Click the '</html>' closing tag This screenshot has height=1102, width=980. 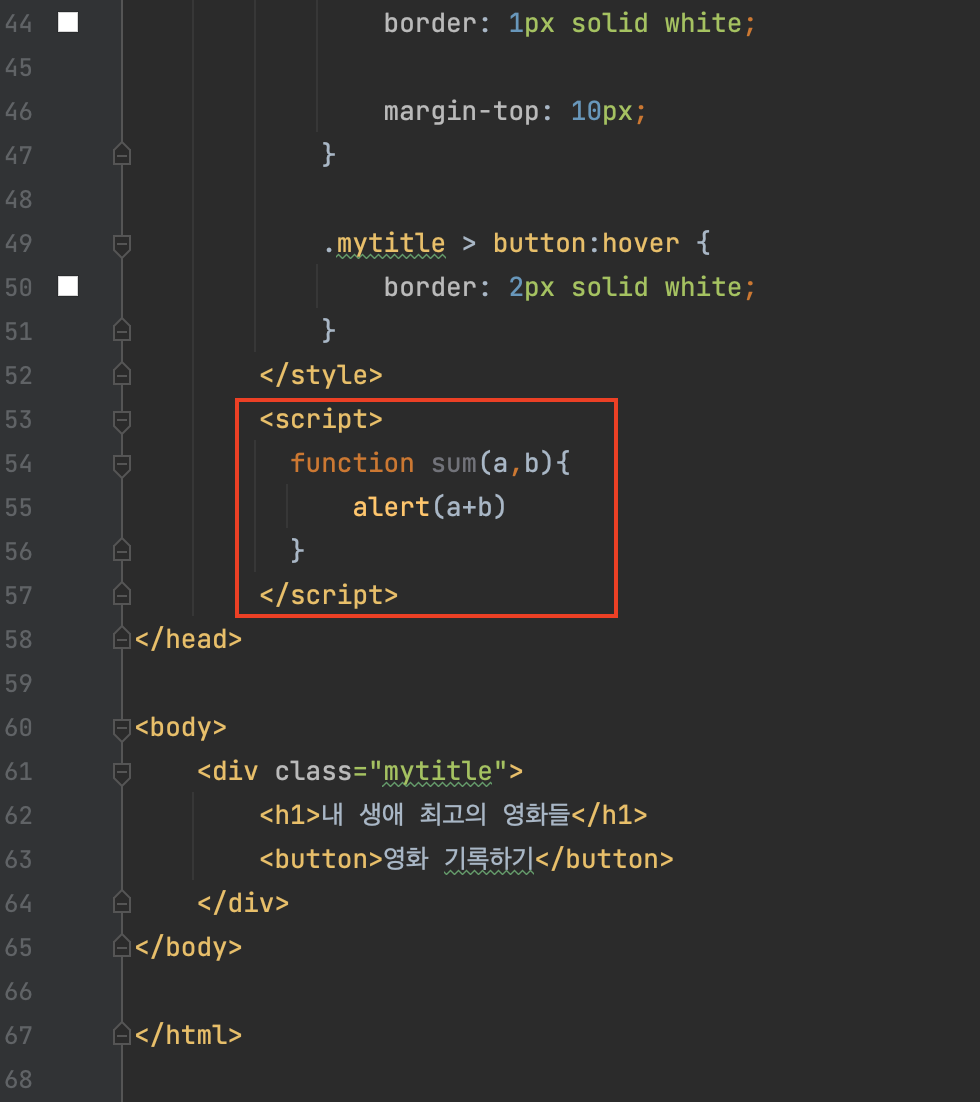(188, 1035)
